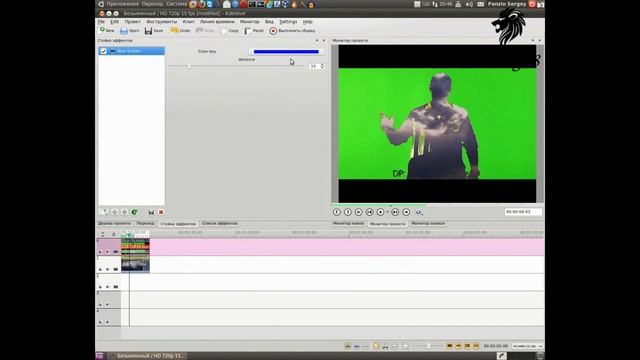Image resolution: width=640 pixels, height=360 pixels.
Task: Select the Blue Screen effect entry
Action: (132, 51)
